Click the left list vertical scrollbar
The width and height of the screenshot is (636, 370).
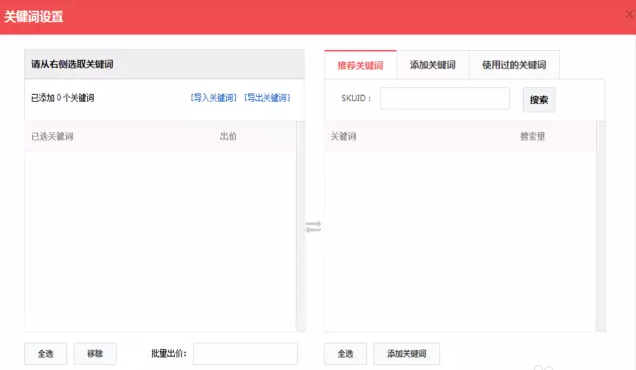(x=301, y=226)
